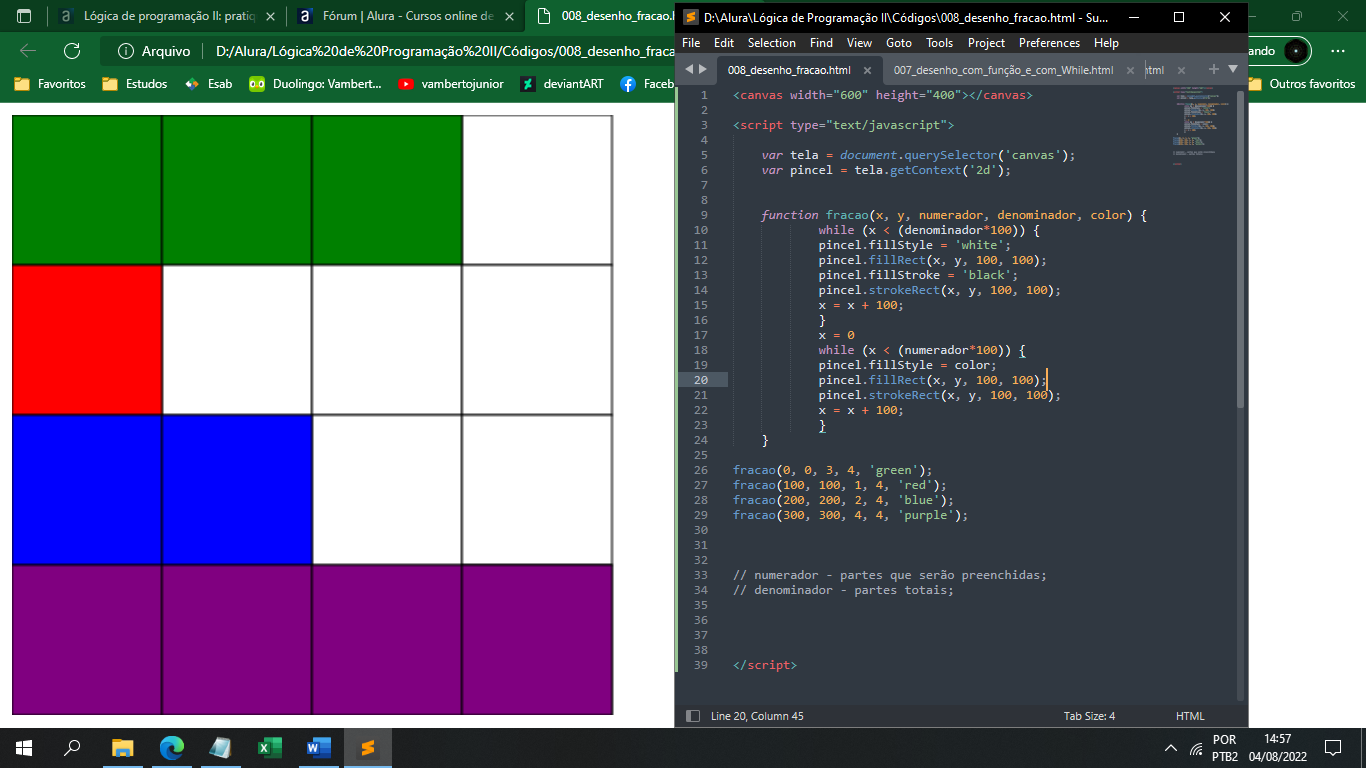Open the notepad-style app in taskbar
This screenshot has height=768, width=1366.
tap(221, 747)
